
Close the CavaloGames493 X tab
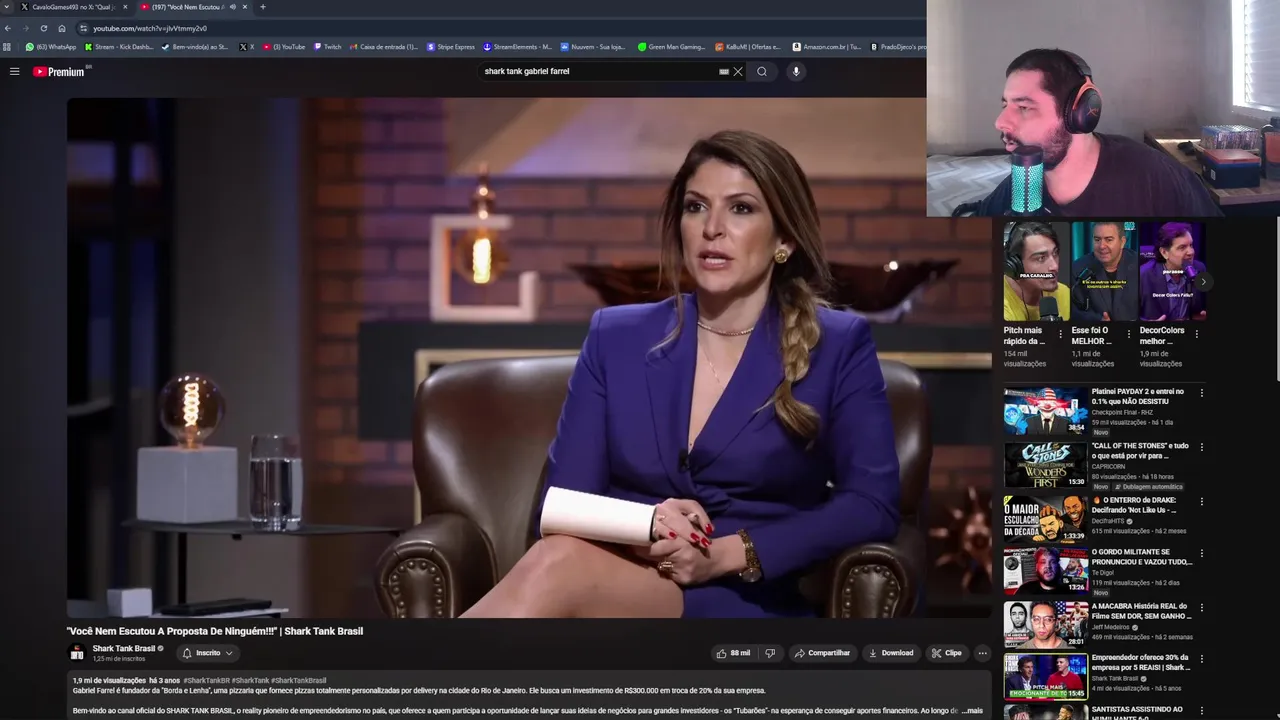tap(125, 7)
